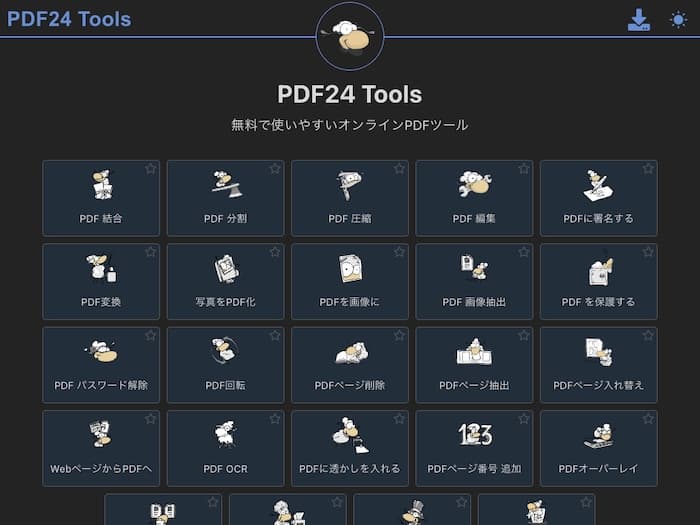Open the PDFページ抽出 tool
Viewport: 700px width, 525px height.
pyautogui.click(x=474, y=365)
